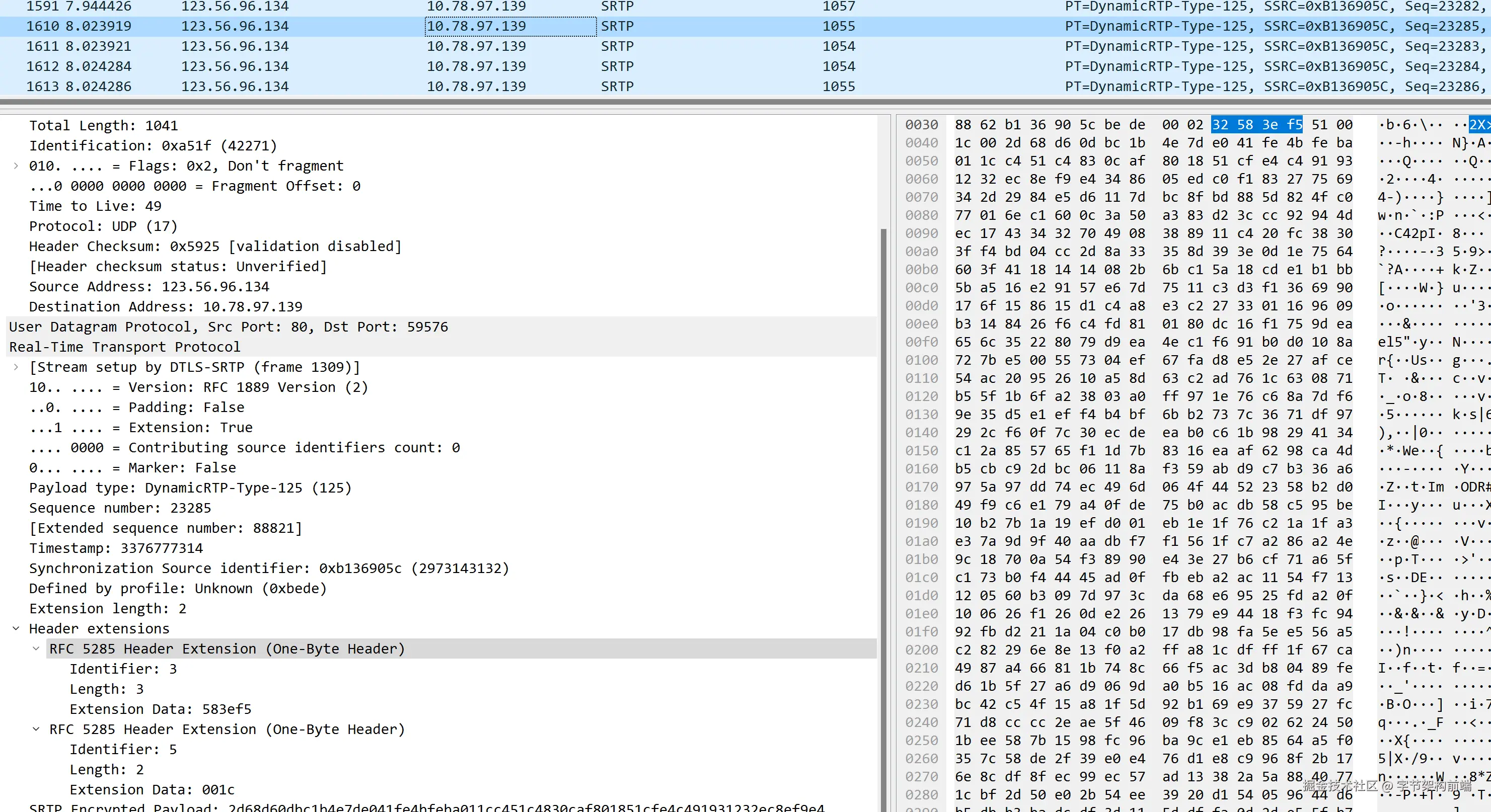Expand Stream setup by DTLS-SRTP entry

(16, 367)
